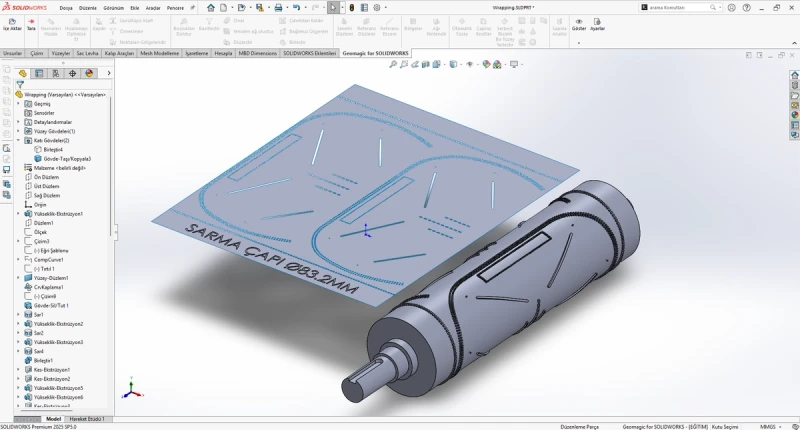
Task: Click the Apply Scene icon
Action: point(497,64)
